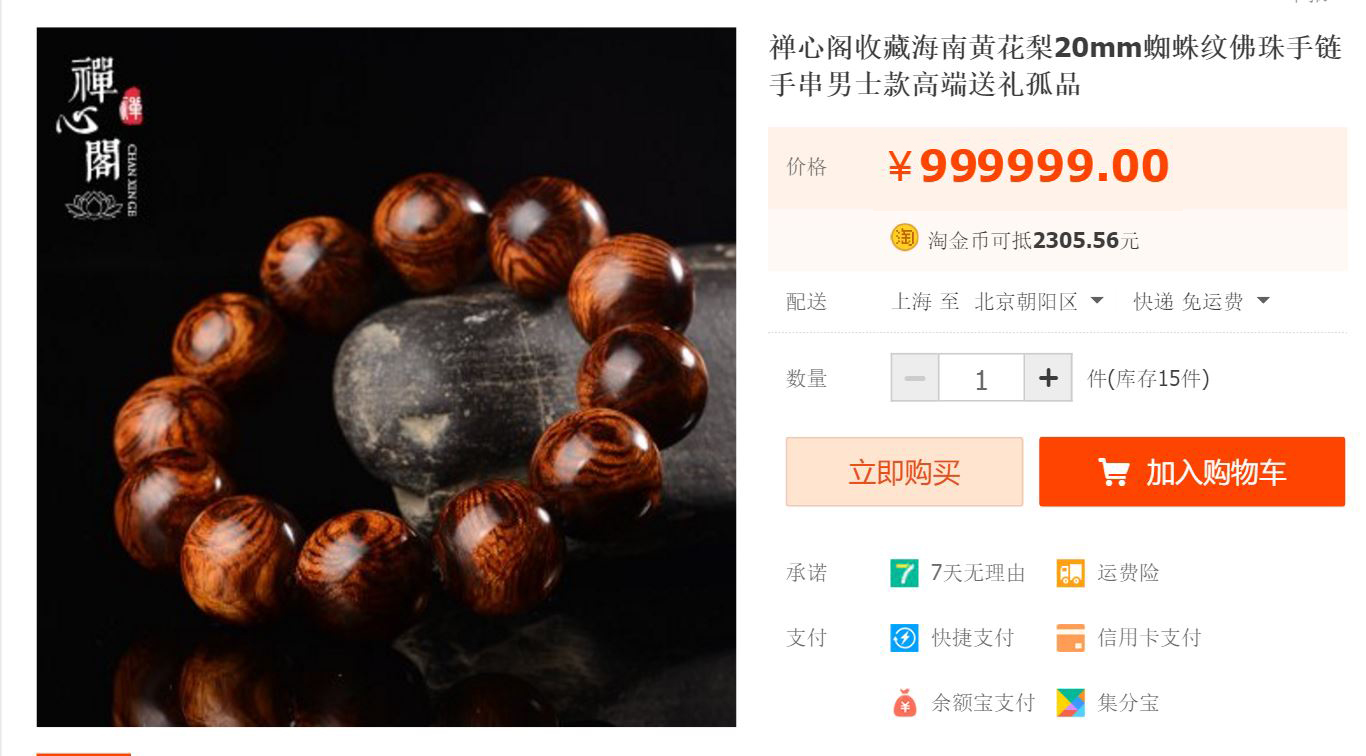Click the shopping cart icon in orange button
1366x756 pixels.
coord(1113,472)
